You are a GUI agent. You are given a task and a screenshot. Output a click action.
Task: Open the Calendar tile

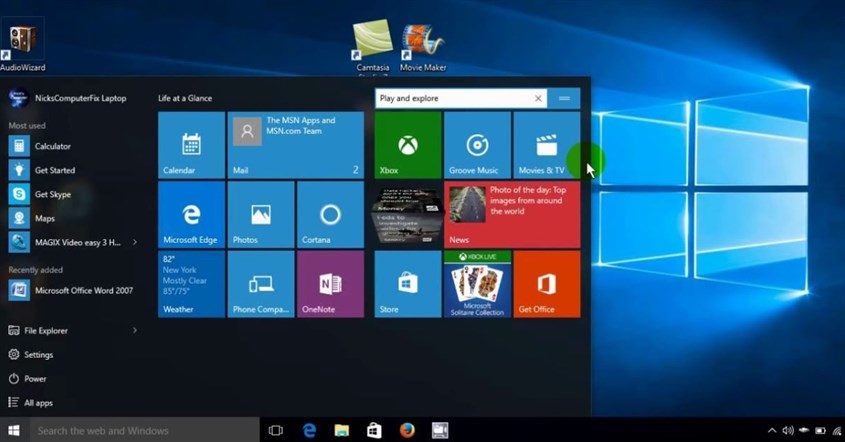pos(191,145)
